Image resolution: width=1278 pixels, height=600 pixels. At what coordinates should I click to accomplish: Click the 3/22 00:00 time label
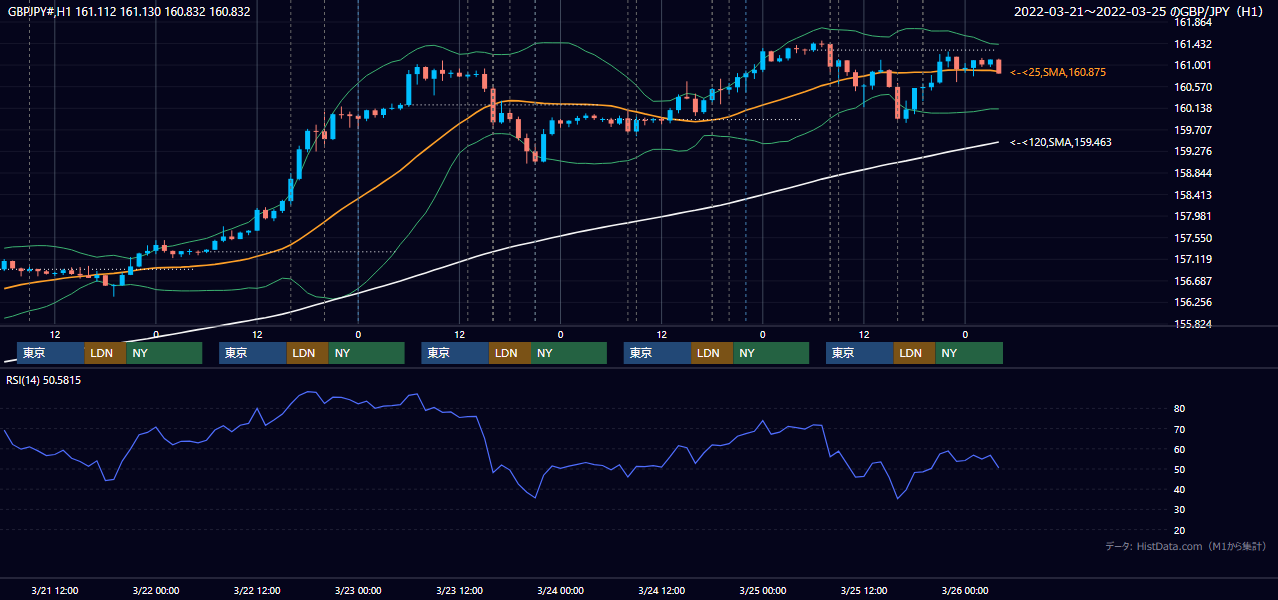[x=156, y=590]
